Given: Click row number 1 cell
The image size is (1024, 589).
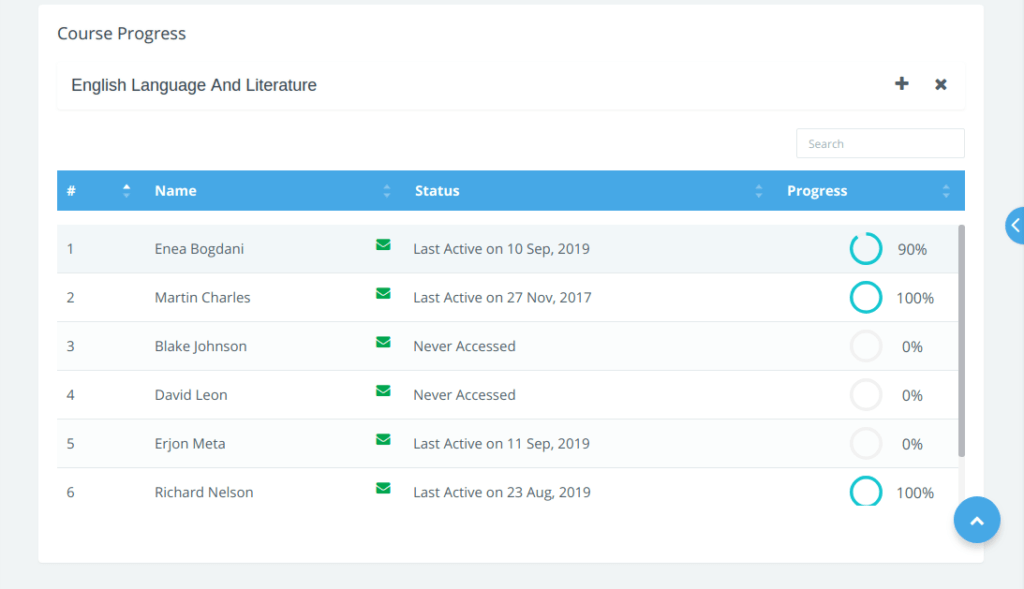Looking at the screenshot, I should [x=70, y=249].
